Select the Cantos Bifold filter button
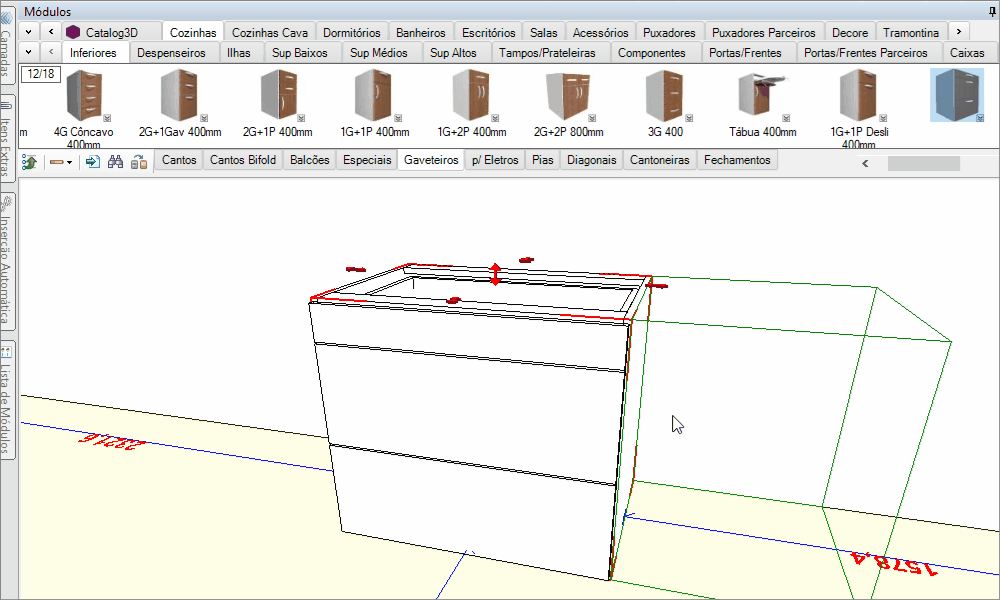Viewport: 1000px width, 600px height. pyautogui.click(x=242, y=160)
